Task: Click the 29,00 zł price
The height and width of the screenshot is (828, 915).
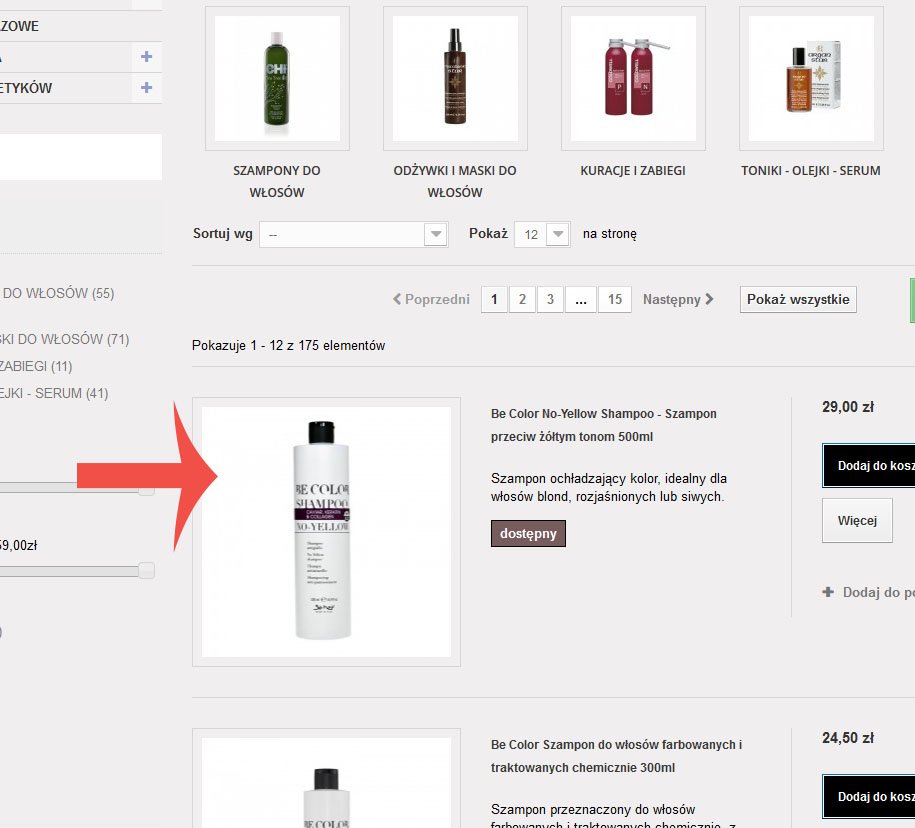Action: [x=848, y=407]
